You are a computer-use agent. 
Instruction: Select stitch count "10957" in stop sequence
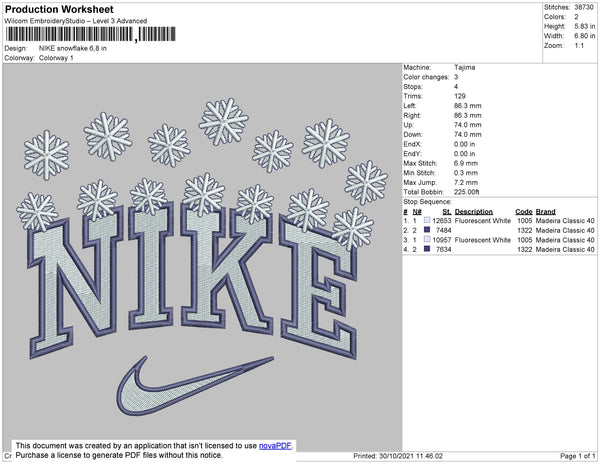[442, 240]
